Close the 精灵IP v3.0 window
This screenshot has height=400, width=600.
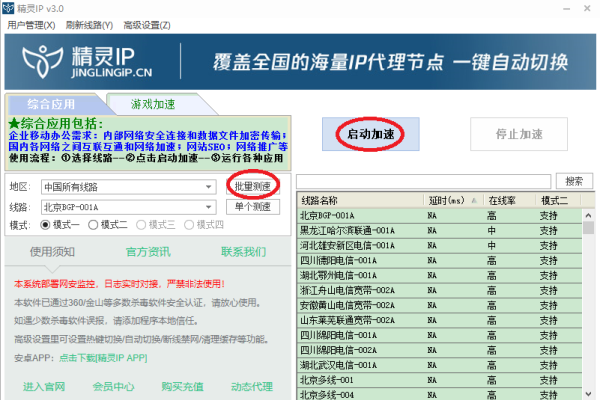point(587,8)
